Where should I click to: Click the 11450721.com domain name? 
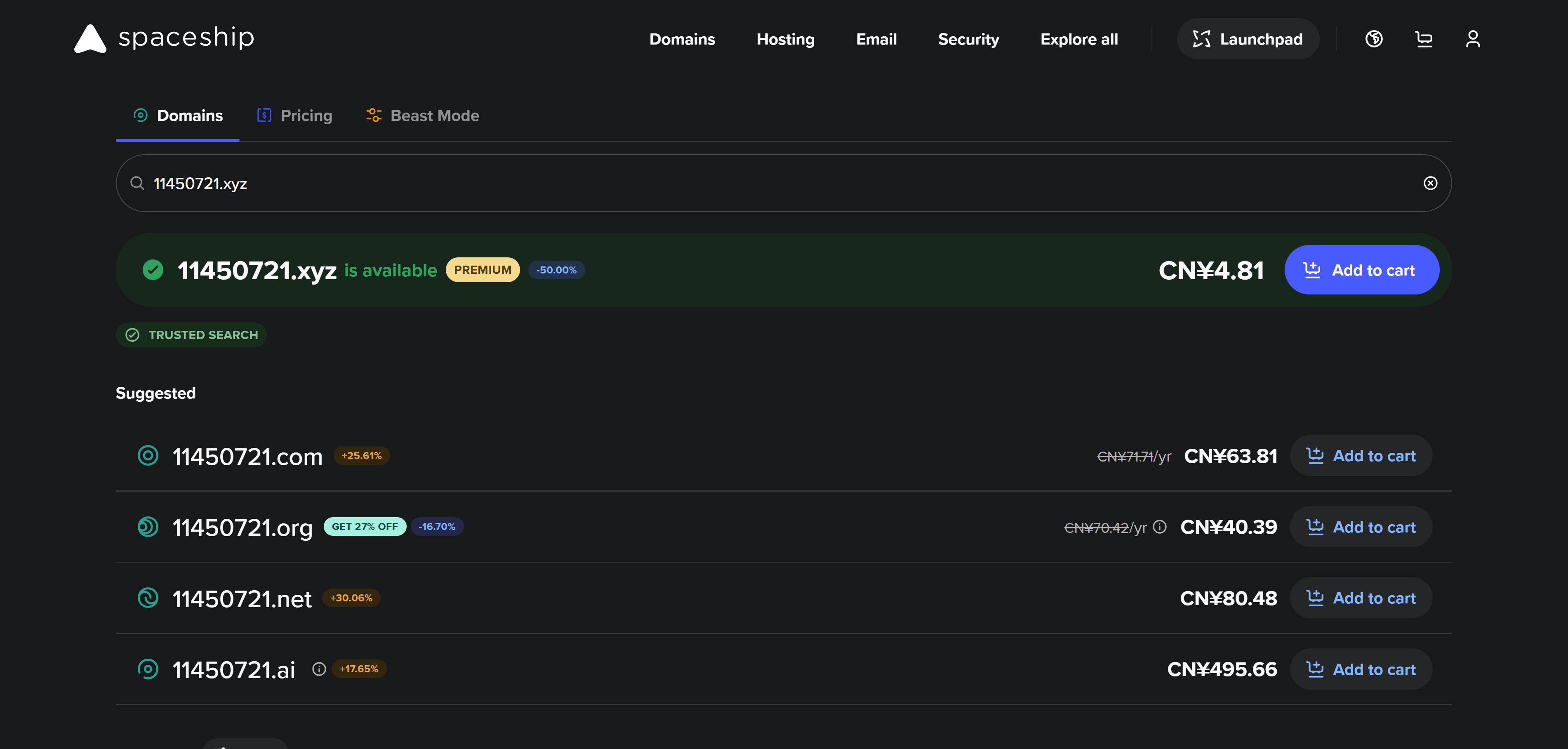click(x=247, y=457)
